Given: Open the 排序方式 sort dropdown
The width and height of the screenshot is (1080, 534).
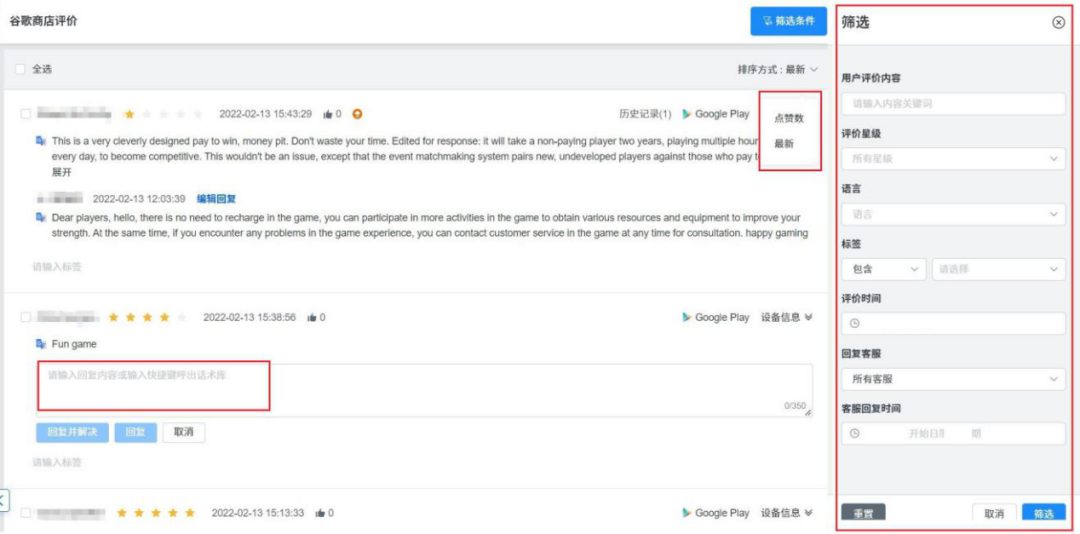Looking at the screenshot, I should [x=778, y=70].
